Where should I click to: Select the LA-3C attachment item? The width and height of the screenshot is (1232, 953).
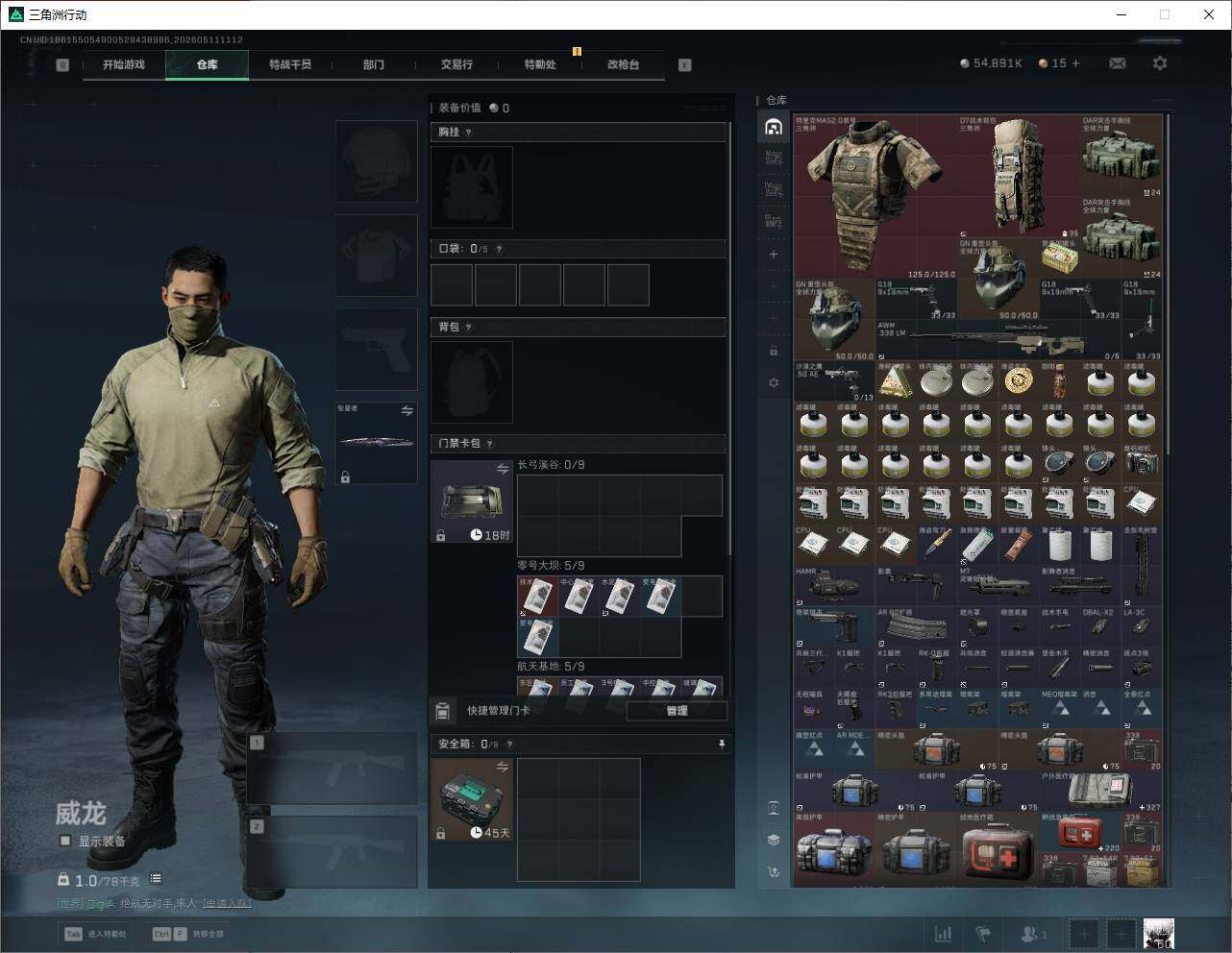1141,625
